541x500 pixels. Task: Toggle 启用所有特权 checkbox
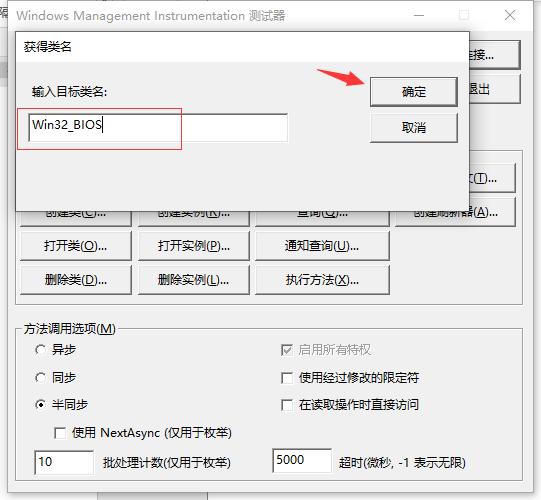point(287,350)
